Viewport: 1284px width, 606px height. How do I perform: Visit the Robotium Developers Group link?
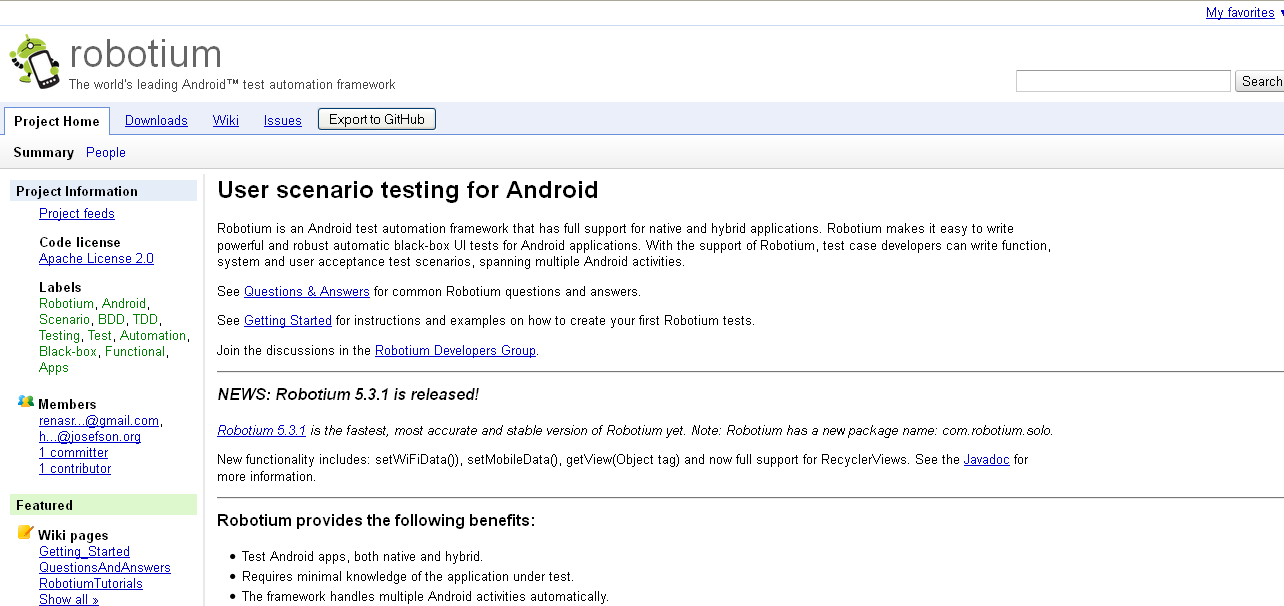pyautogui.click(x=456, y=351)
